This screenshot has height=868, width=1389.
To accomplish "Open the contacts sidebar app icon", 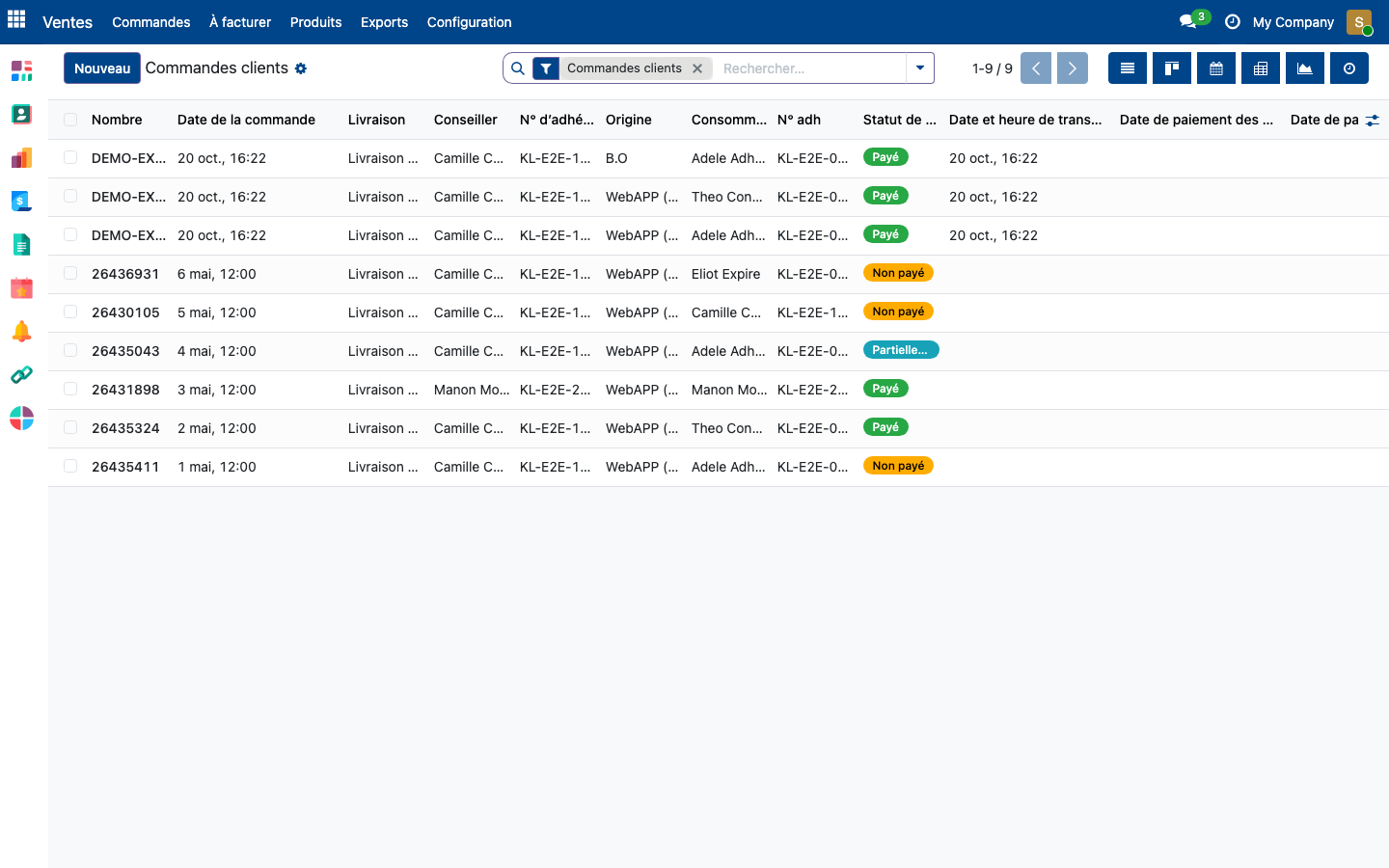I will 21,114.
